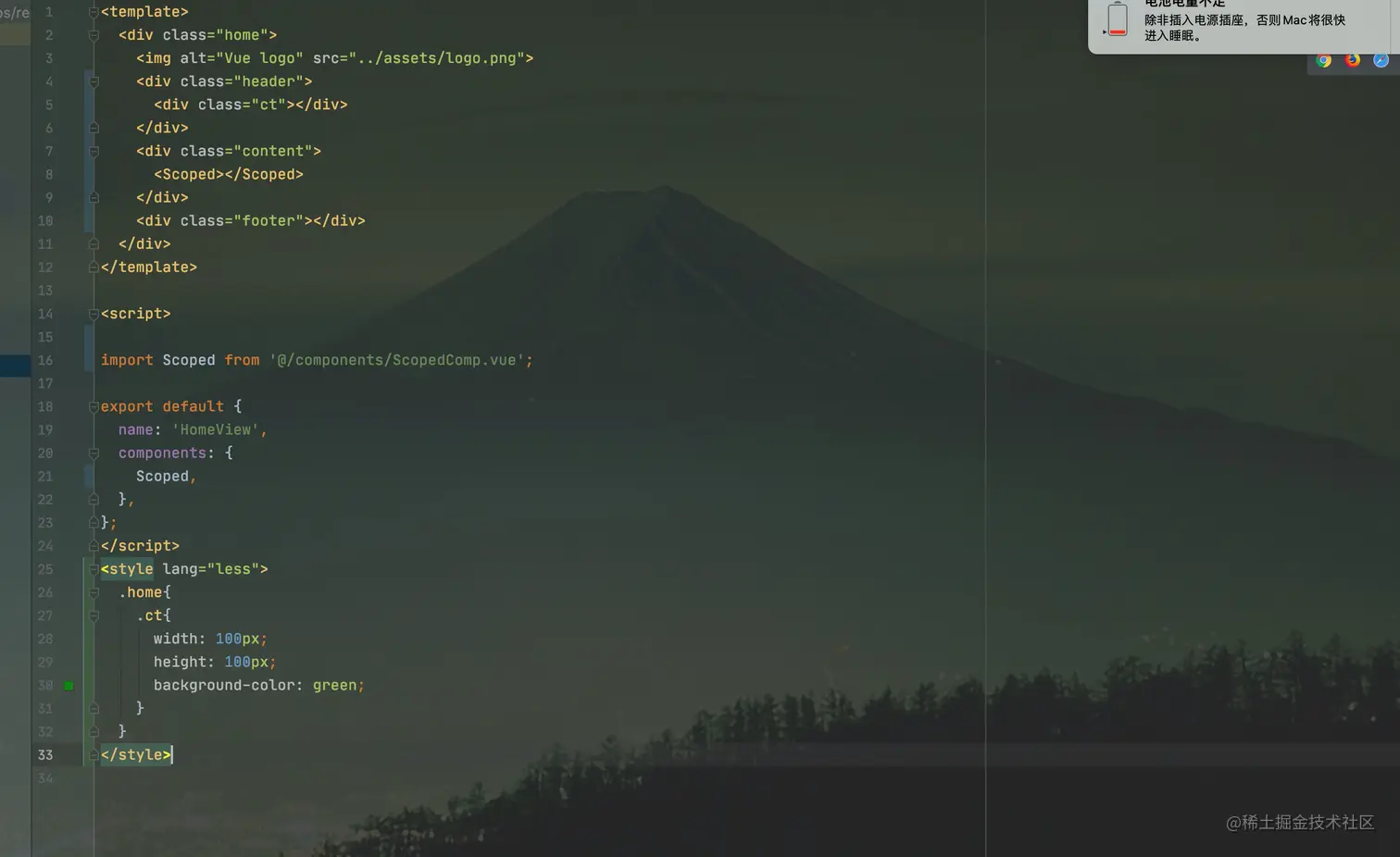The height and width of the screenshot is (857, 1400).
Task: Fold the <script> block at line 14
Action: tap(94, 314)
